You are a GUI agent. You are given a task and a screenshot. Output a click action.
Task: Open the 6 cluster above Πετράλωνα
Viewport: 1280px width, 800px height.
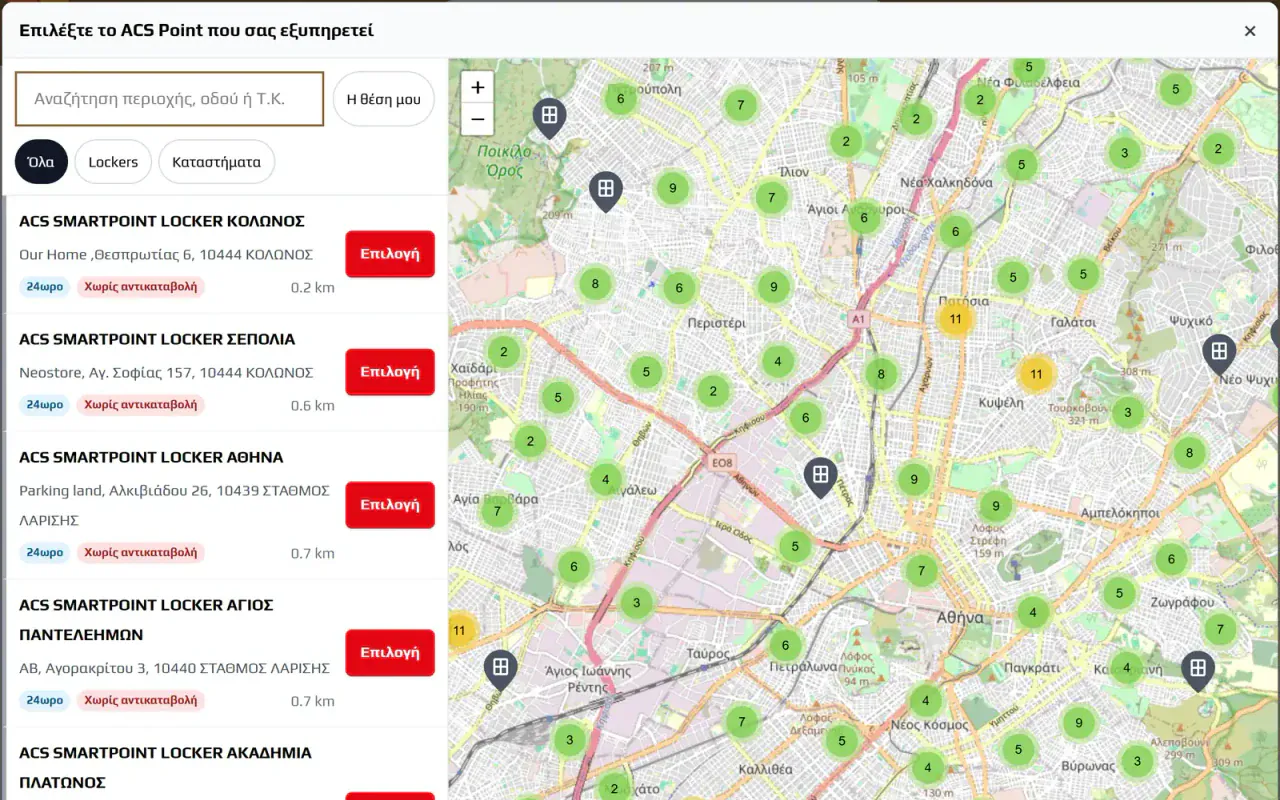click(786, 645)
